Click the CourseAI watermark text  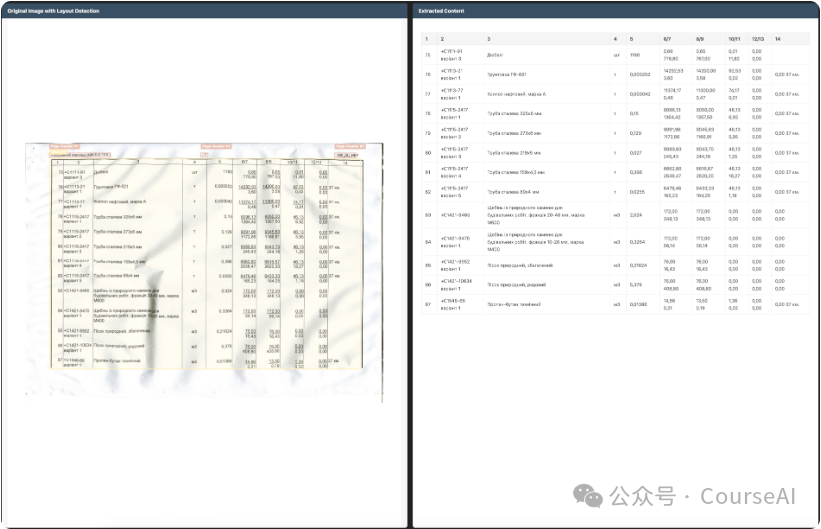click(x=748, y=496)
